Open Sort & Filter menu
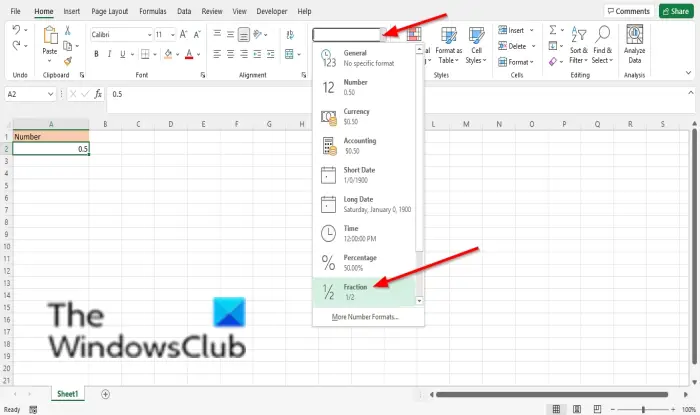700x415 pixels. pyautogui.click(x=579, y=46)
